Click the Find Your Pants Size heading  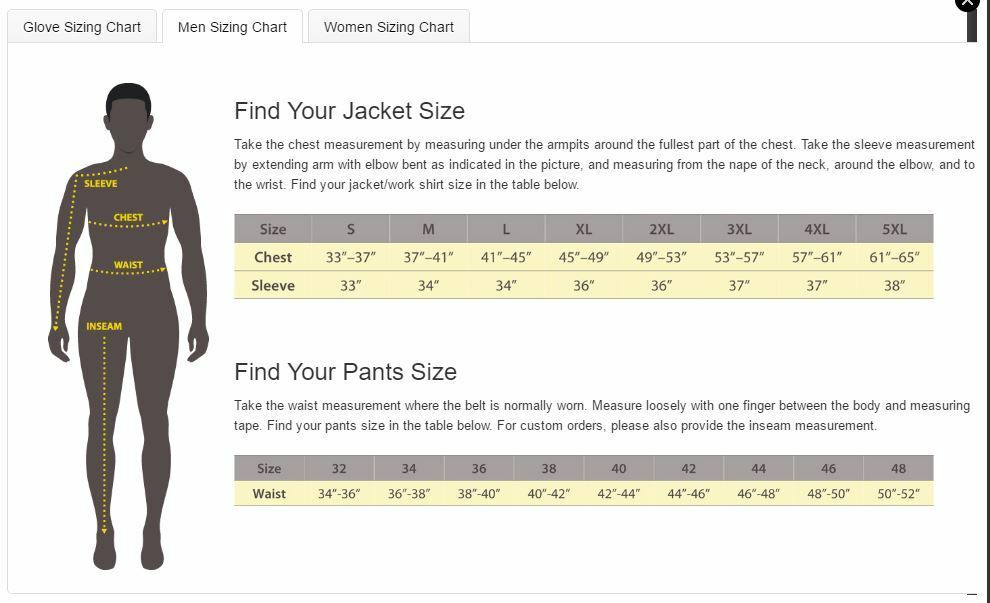pyautogui.click(x=345, y=372)
